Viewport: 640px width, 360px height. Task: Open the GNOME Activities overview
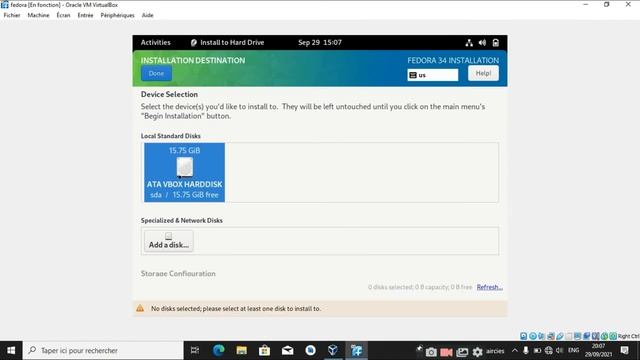(x=156, y=42)
